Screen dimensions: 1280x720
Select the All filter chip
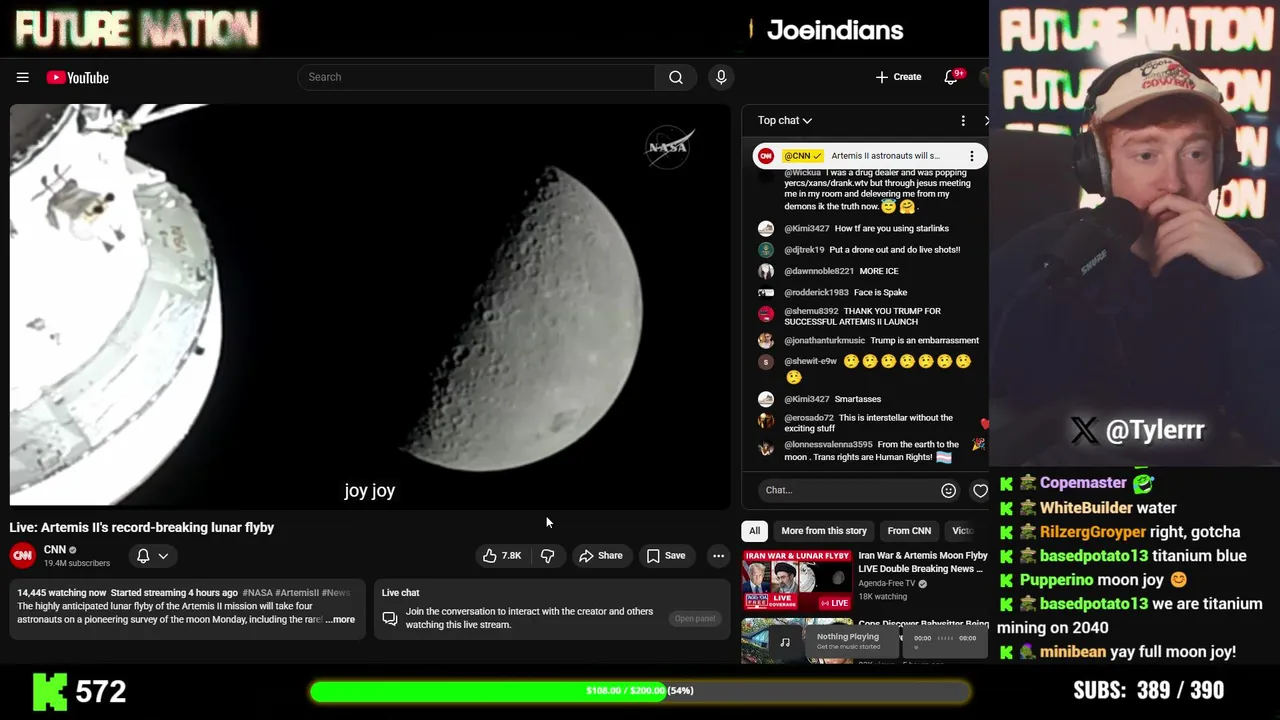[755, 531]
